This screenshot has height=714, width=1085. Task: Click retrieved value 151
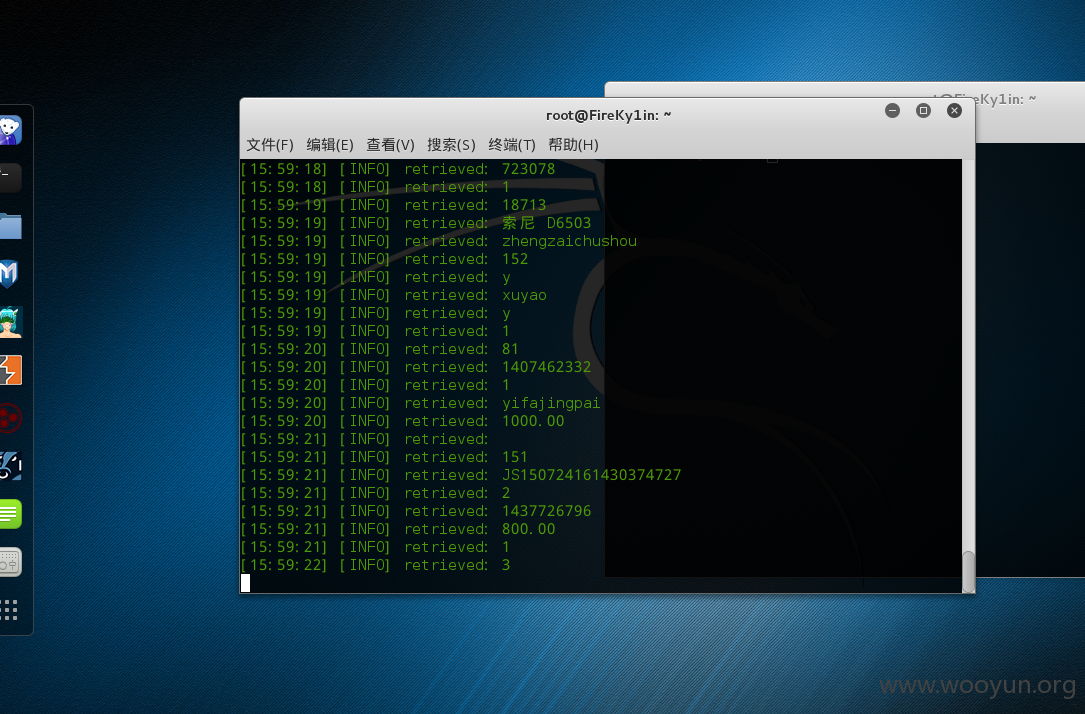(x=515, y=457)
